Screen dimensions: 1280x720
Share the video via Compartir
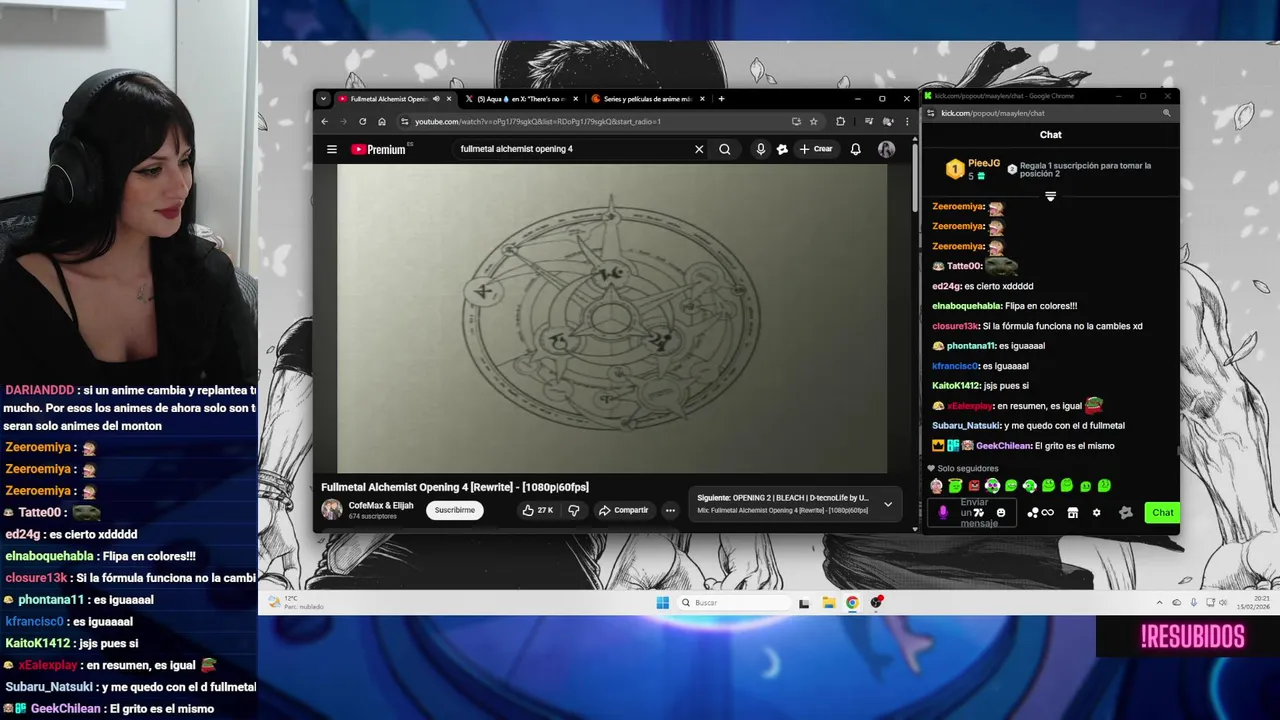click(623, 510)
